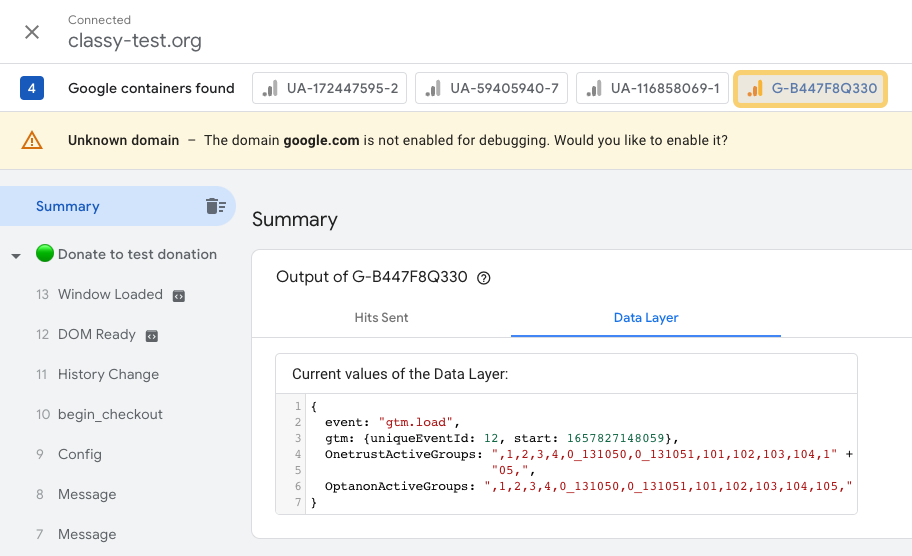Open event 9 Config
912x556 pixels.
(x=80, y=454)
